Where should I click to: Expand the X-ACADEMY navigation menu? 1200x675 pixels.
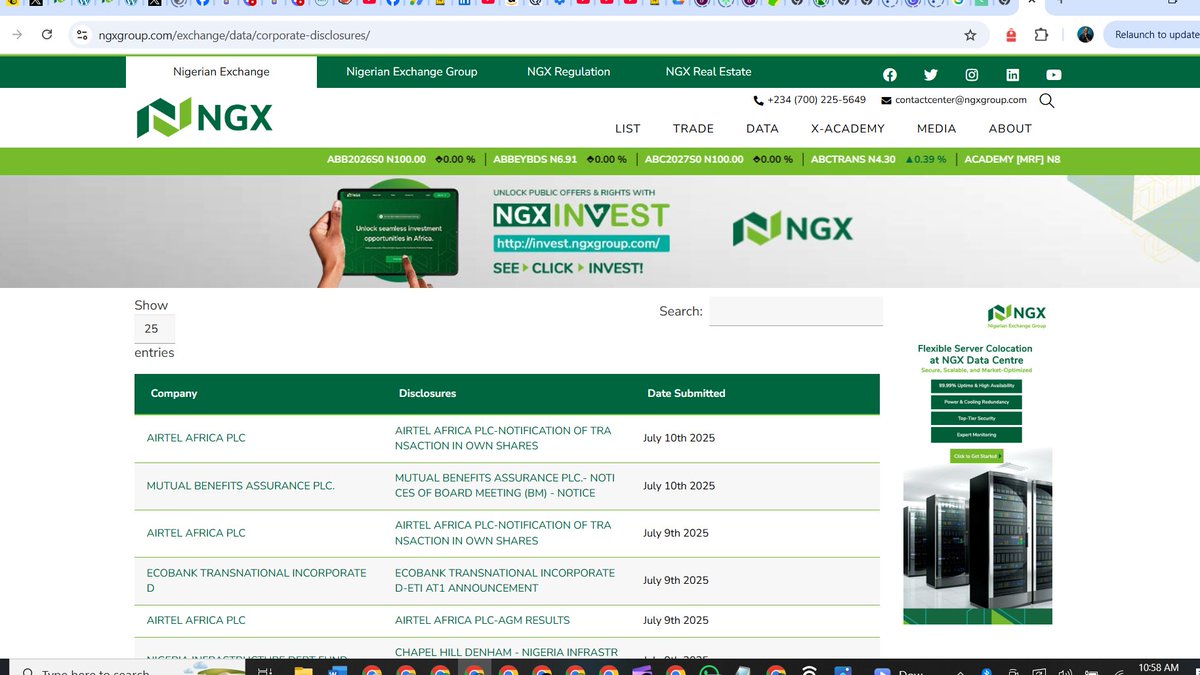pyautogui.click(x=848, y=129)
